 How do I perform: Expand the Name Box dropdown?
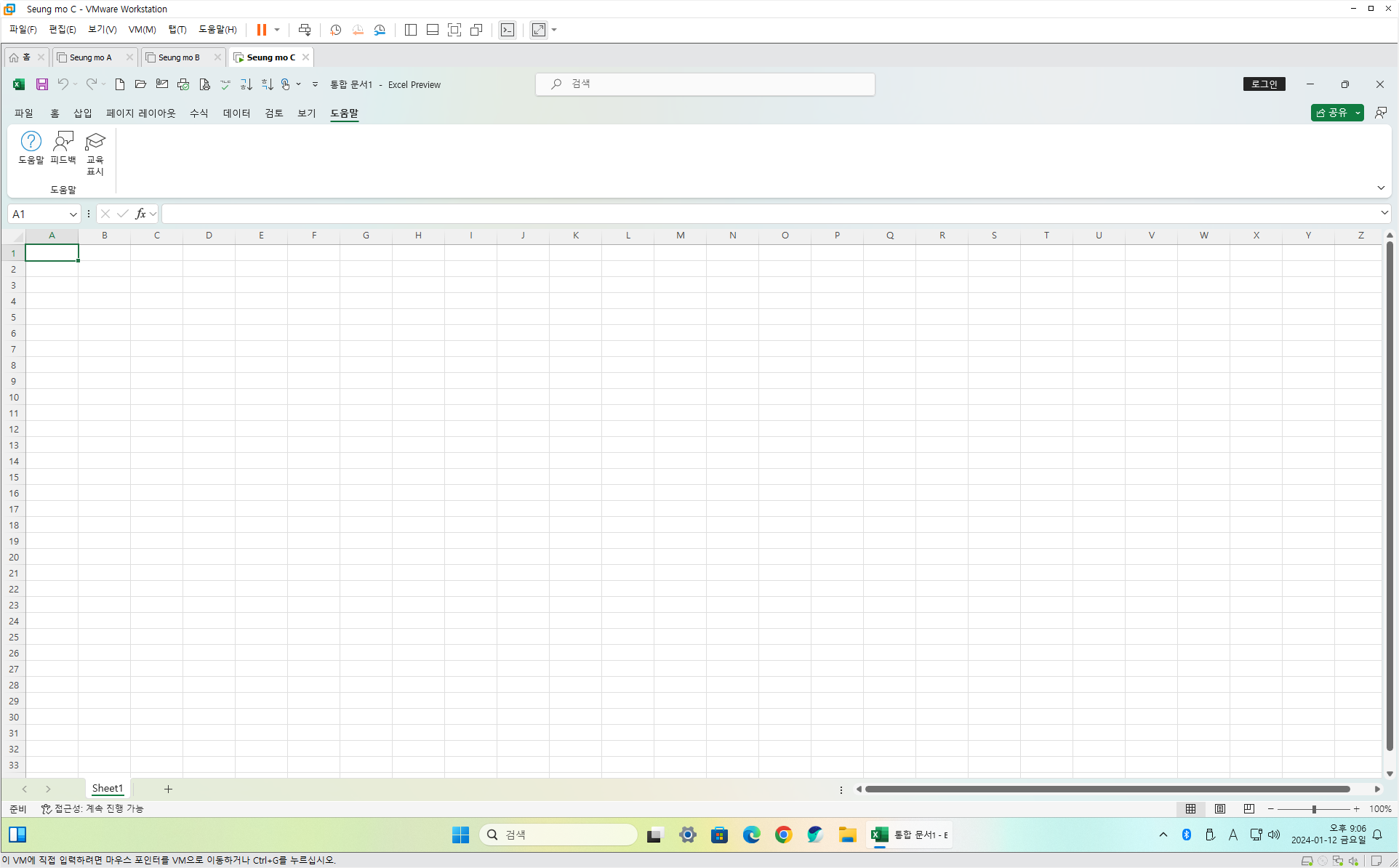[73, 214]
